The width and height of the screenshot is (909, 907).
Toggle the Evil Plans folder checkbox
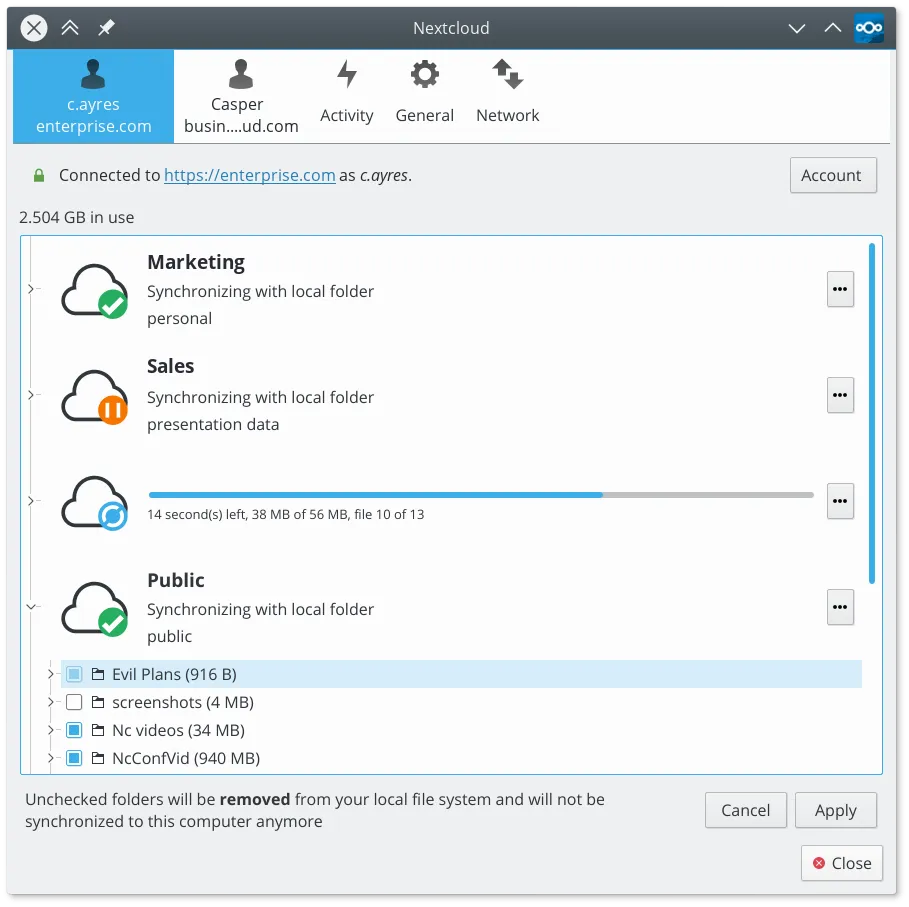(x=74, y=674)
